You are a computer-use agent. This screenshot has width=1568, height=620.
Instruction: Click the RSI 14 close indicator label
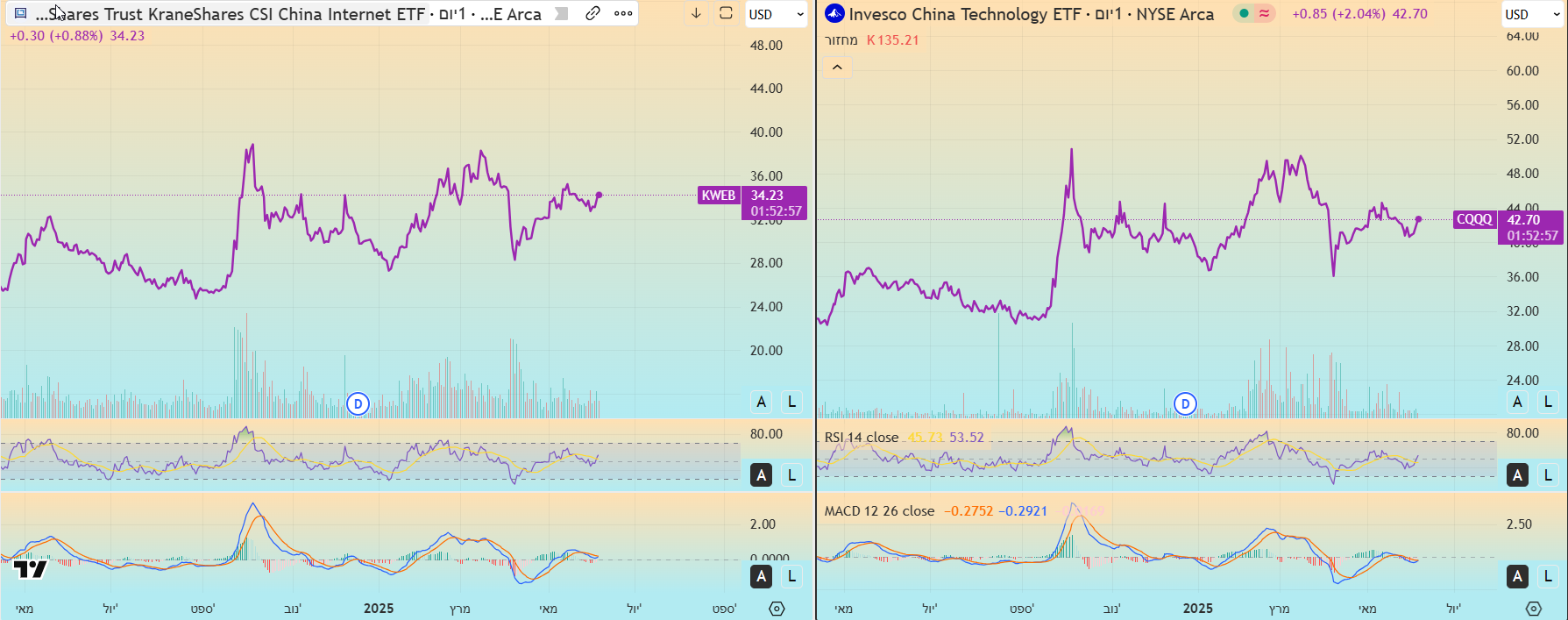861,437
